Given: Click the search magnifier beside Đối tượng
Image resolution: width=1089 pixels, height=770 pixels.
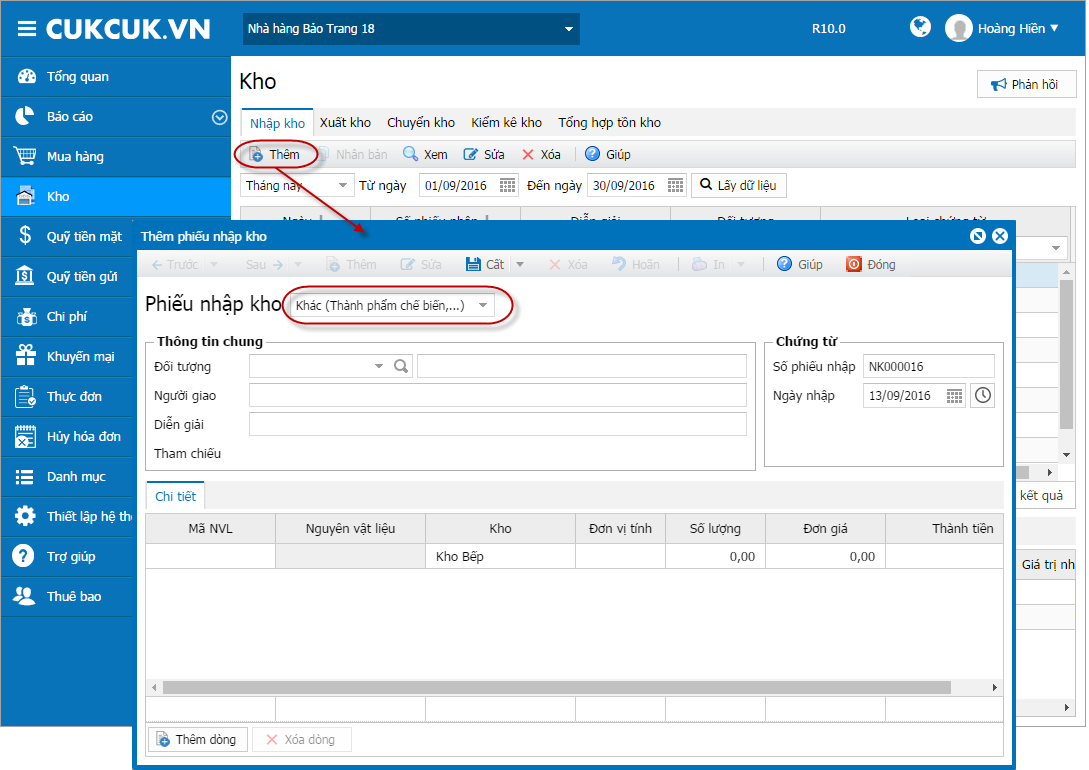Looking at the screenshot, I should coord(401,366).
